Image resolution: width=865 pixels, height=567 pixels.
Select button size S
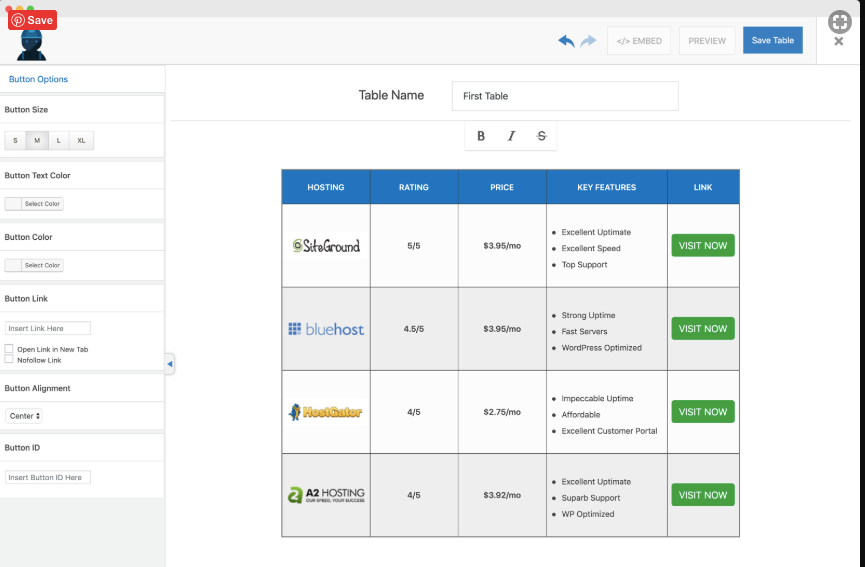pos(15,141)
